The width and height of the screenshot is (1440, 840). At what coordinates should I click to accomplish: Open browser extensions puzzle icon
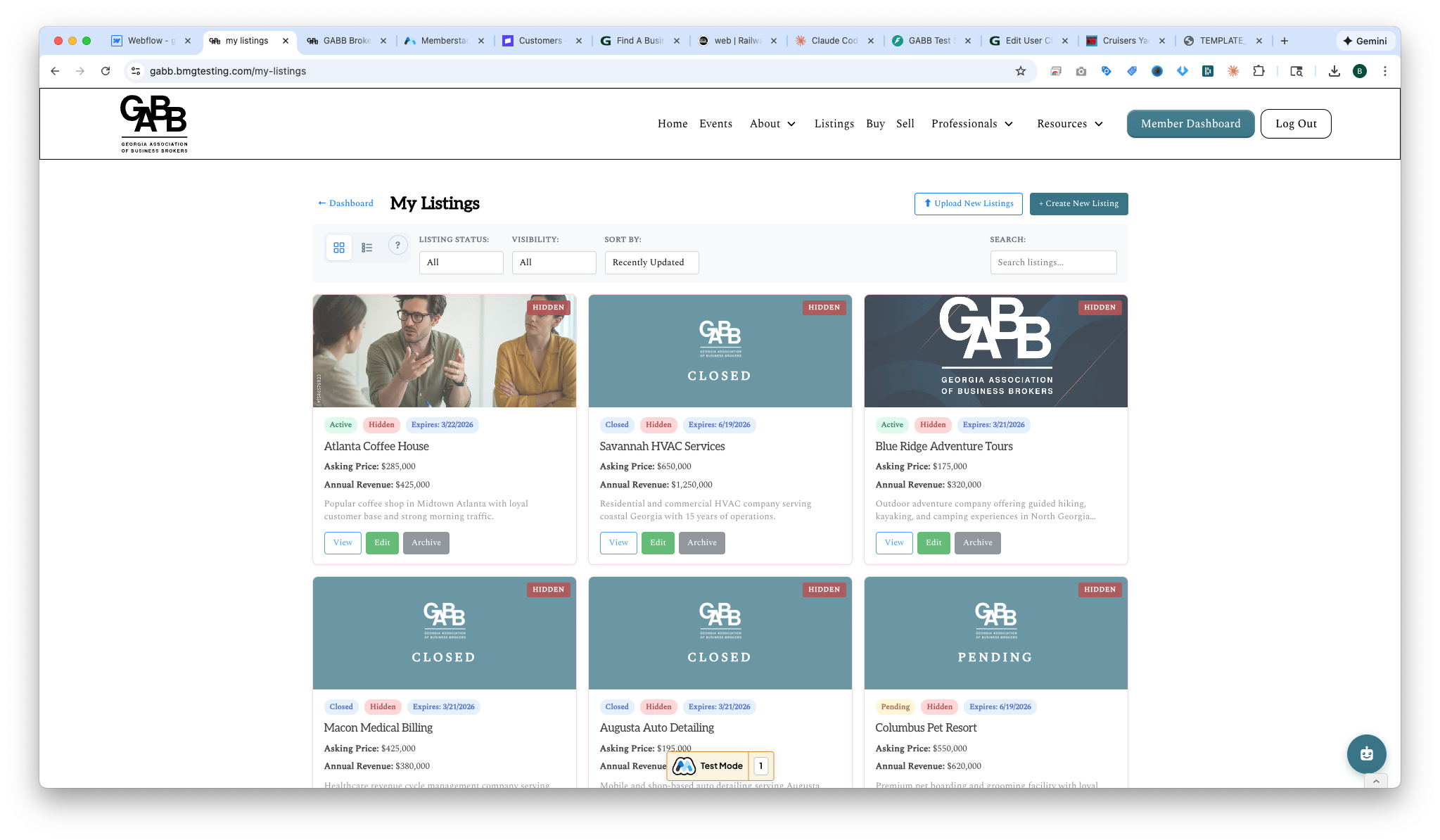coord(1259,71)
